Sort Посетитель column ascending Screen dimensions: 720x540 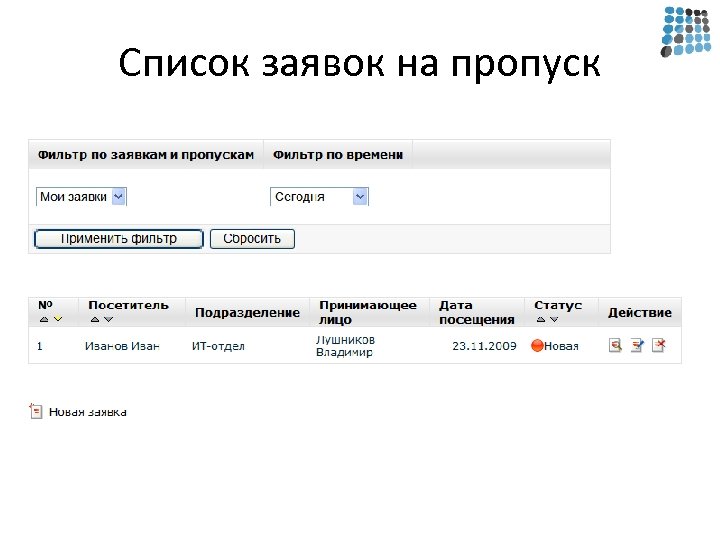(95, 319)
